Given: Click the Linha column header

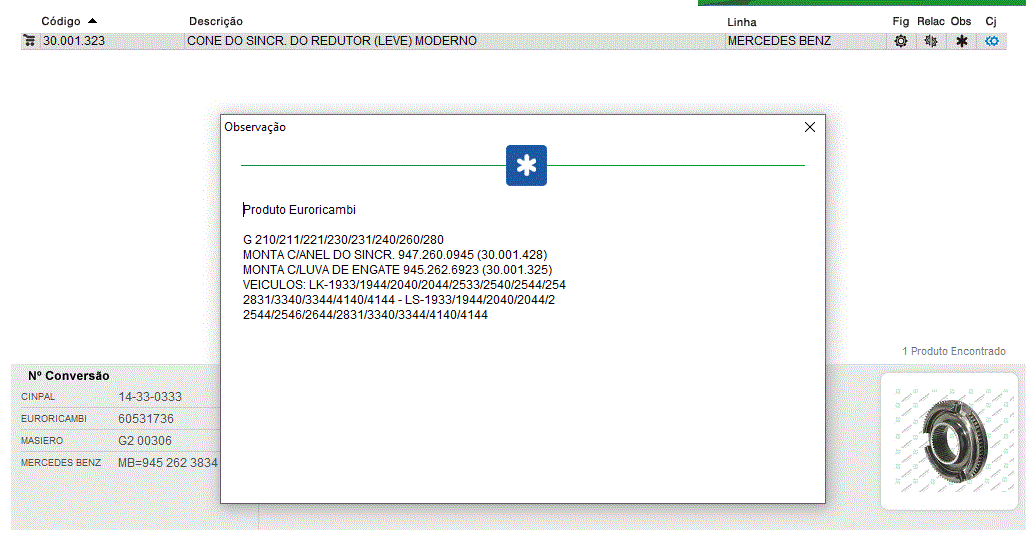Looking at the screenshot, I should [742, 22].
